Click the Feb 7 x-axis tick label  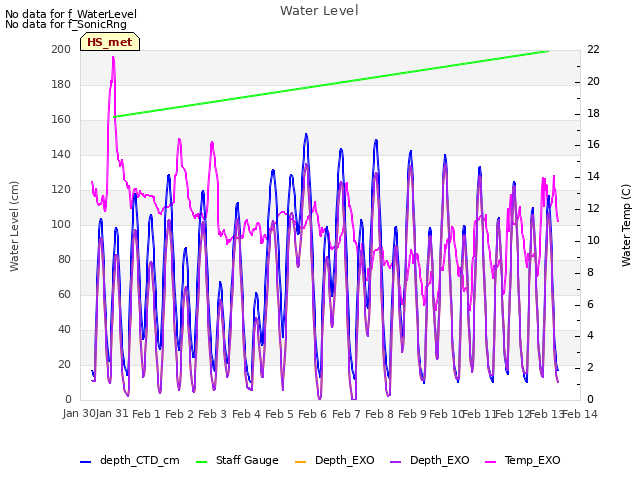pyautogui.click(x=346, y=414)
